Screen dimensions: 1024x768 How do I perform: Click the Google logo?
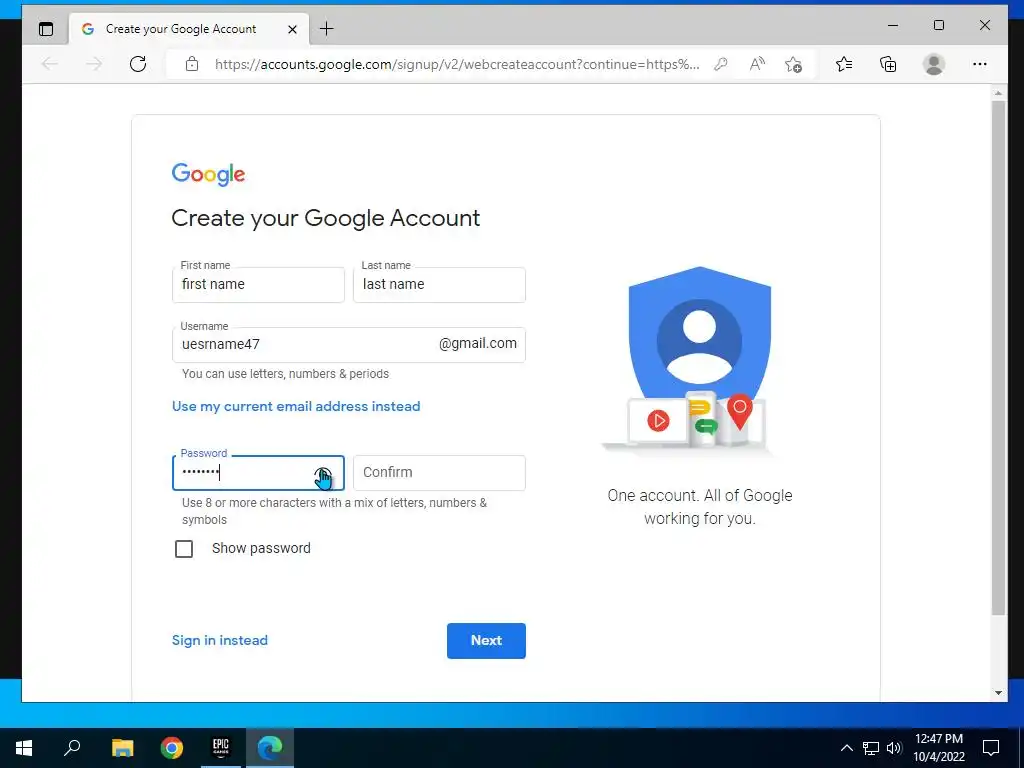click(208, 174)
